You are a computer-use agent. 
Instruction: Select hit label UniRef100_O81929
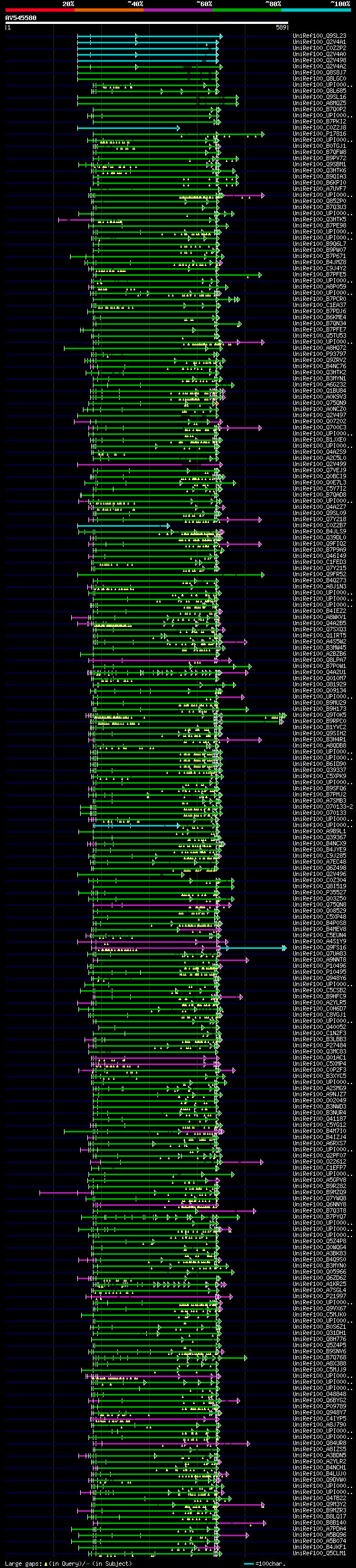click(x=319, y=684)
